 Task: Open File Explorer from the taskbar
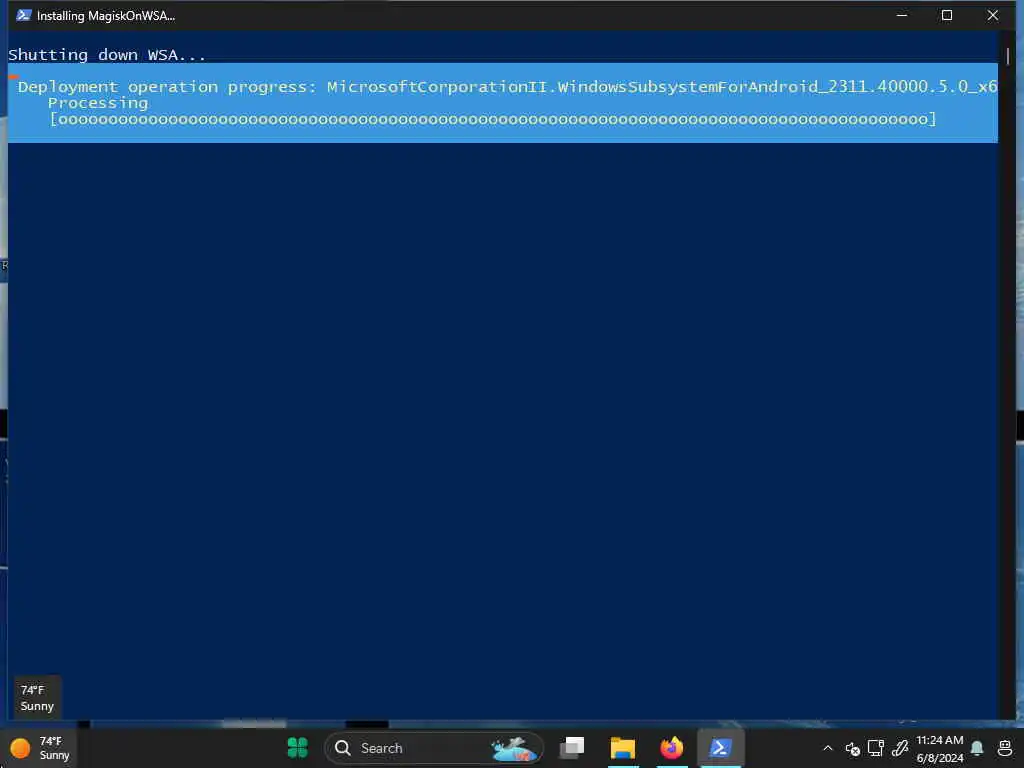622,748
